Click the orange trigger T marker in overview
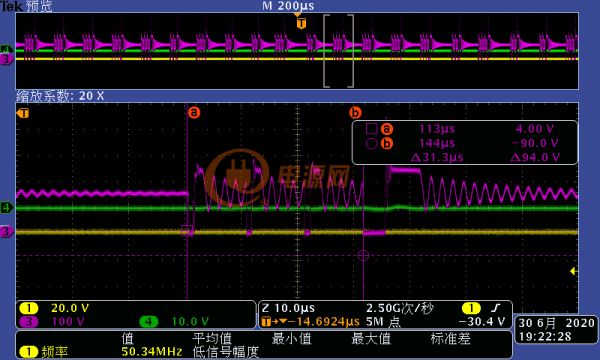This screenshot has width=600, height=360. point(301,23)
